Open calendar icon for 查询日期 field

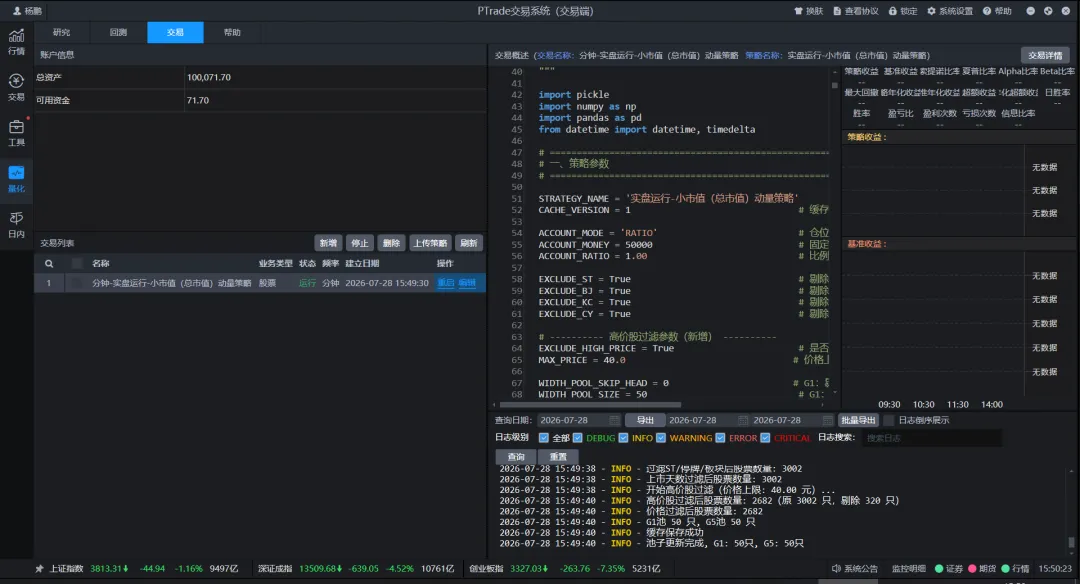coord(614,420)
